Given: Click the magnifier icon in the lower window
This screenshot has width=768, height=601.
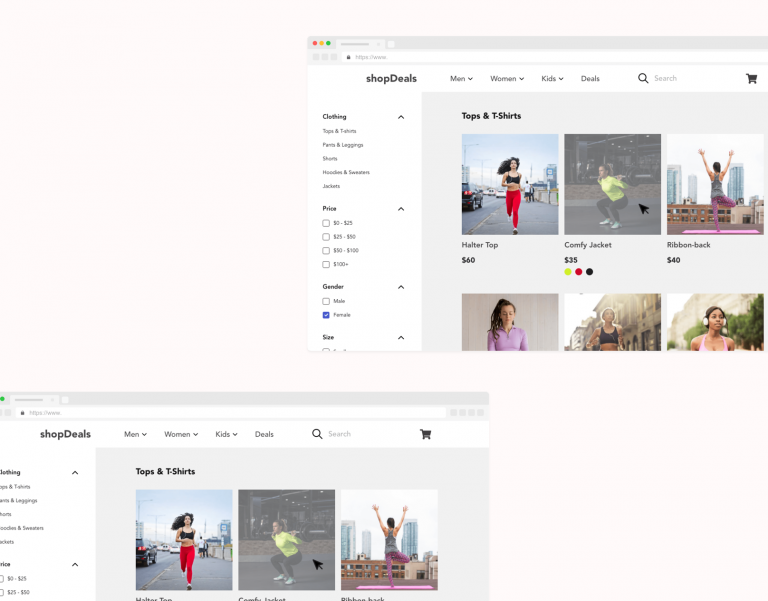Looking at the screenshot, I should pyautogui.click(x=317, y=434).
